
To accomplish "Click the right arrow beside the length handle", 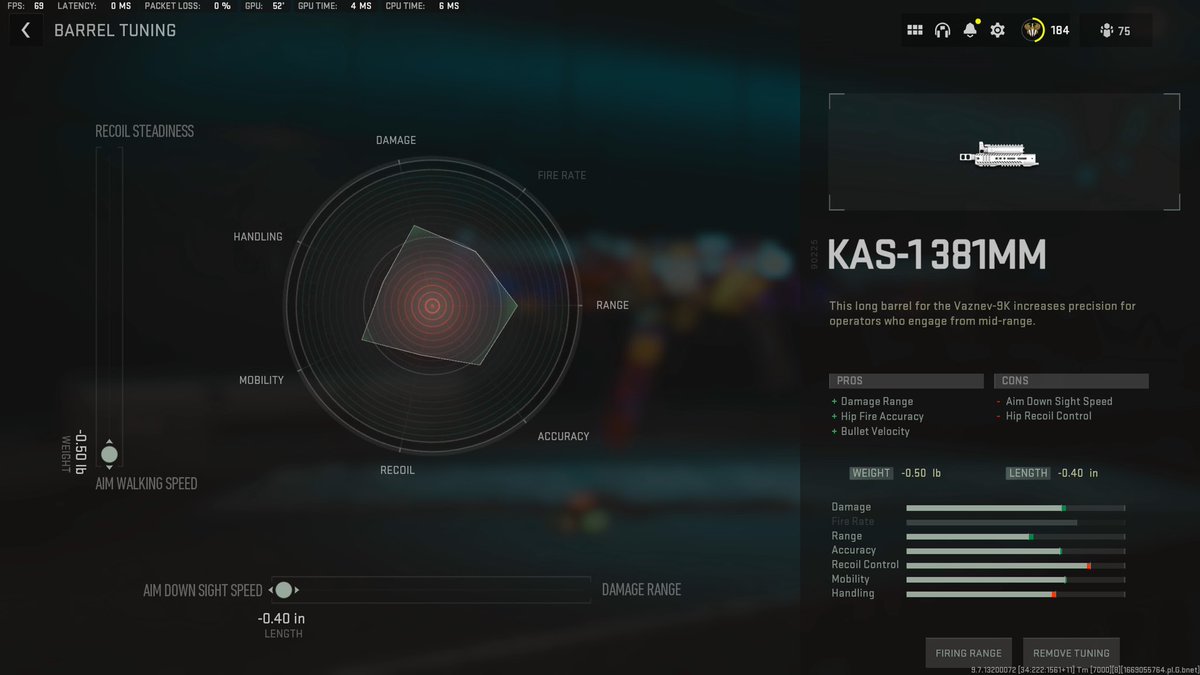I will click(297, 590).
